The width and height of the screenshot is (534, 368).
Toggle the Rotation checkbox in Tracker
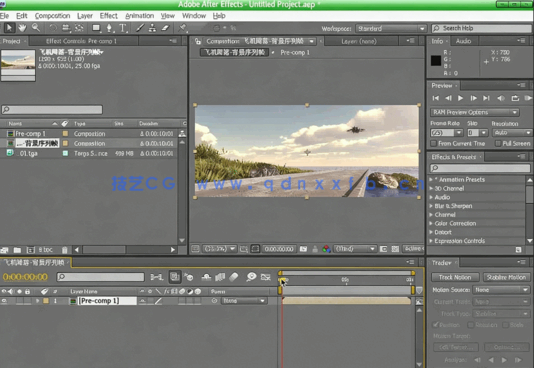471,325
